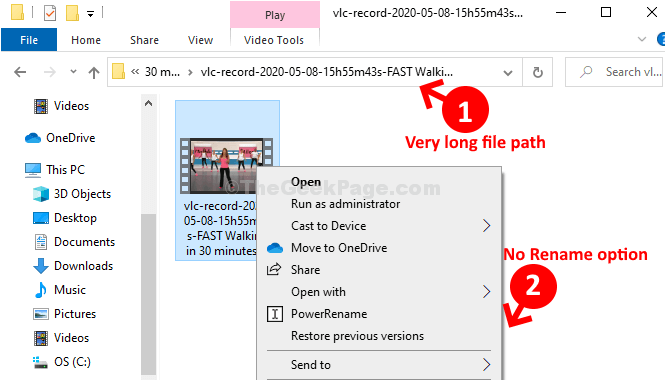Open the Video Tools tab

(274, 40)
